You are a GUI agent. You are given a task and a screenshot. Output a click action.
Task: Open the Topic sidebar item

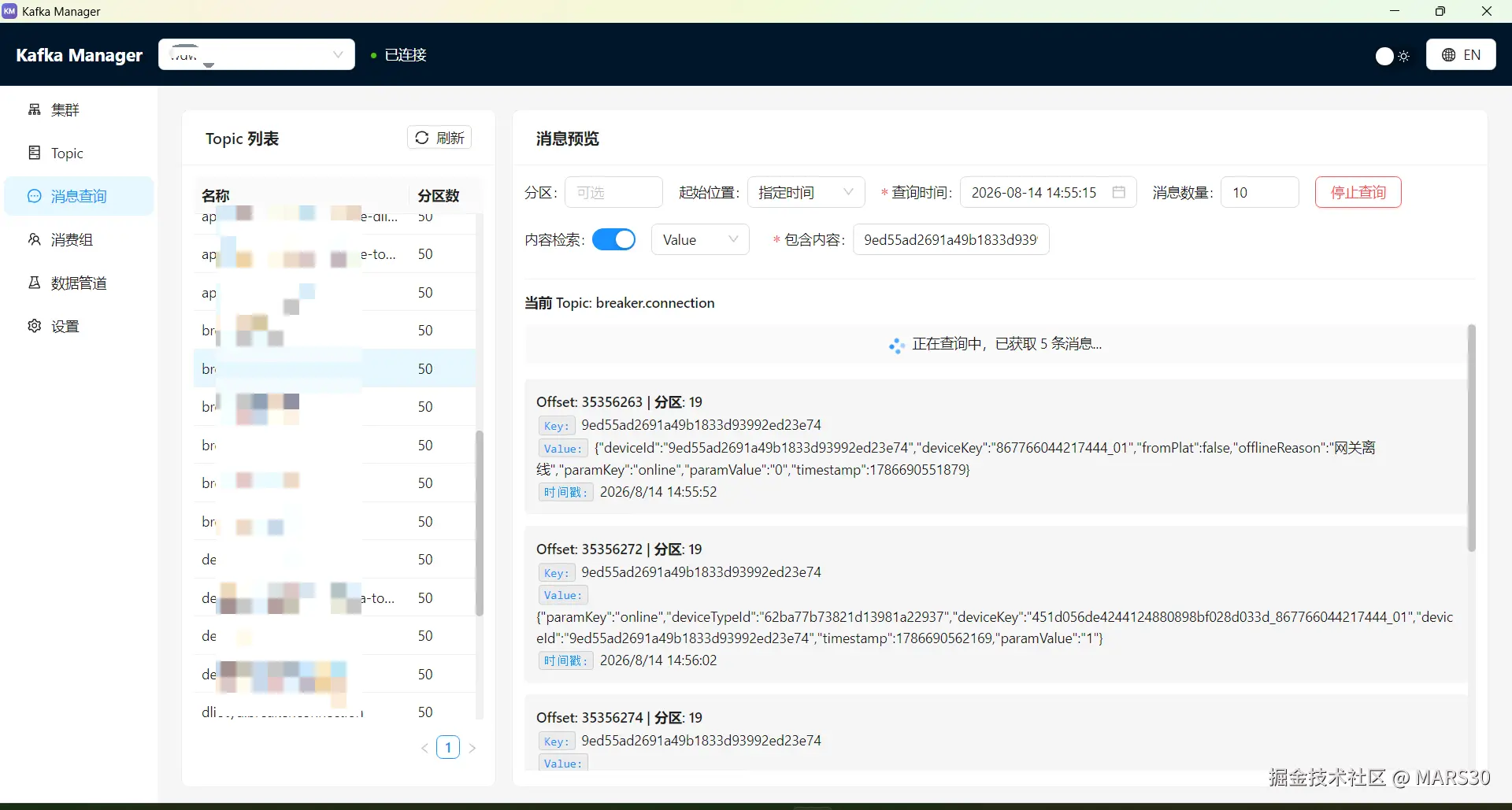(79, 153)
